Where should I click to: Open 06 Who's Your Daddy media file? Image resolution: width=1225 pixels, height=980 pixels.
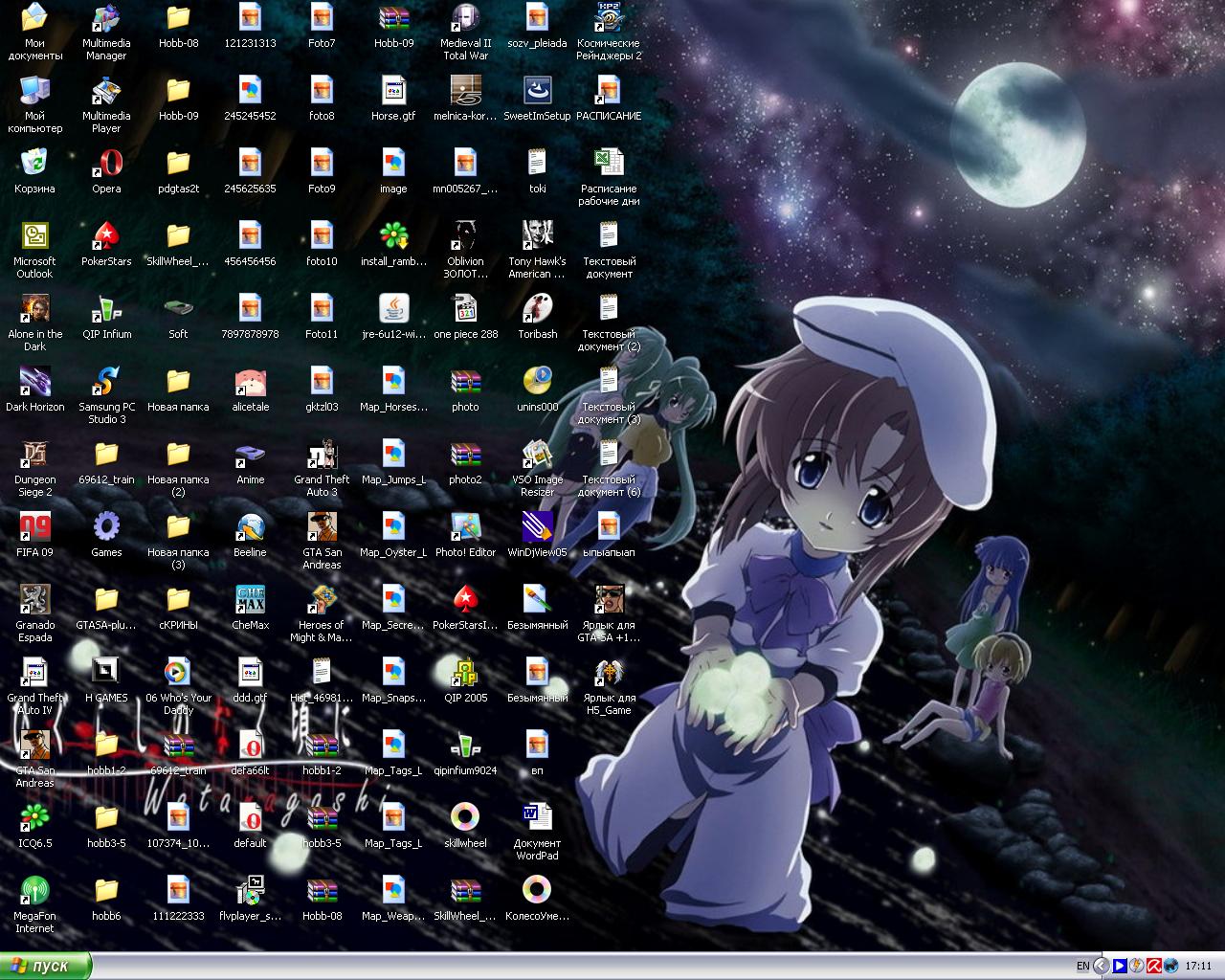178,672
